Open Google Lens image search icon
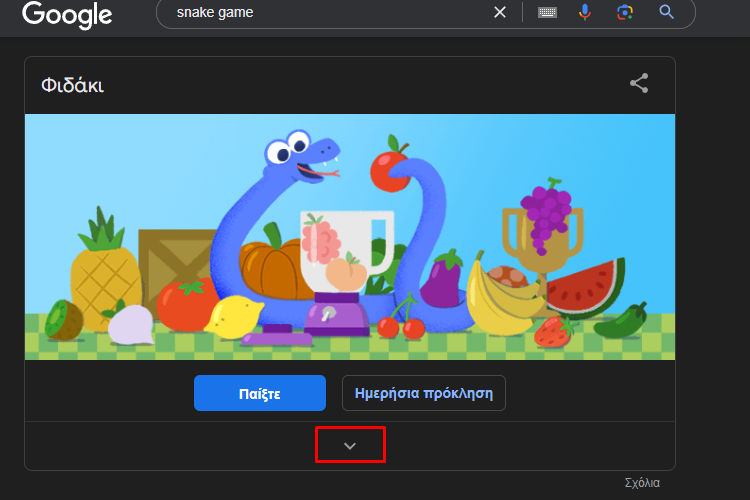This screenshot has height=500, width=750. click(625, 12)
